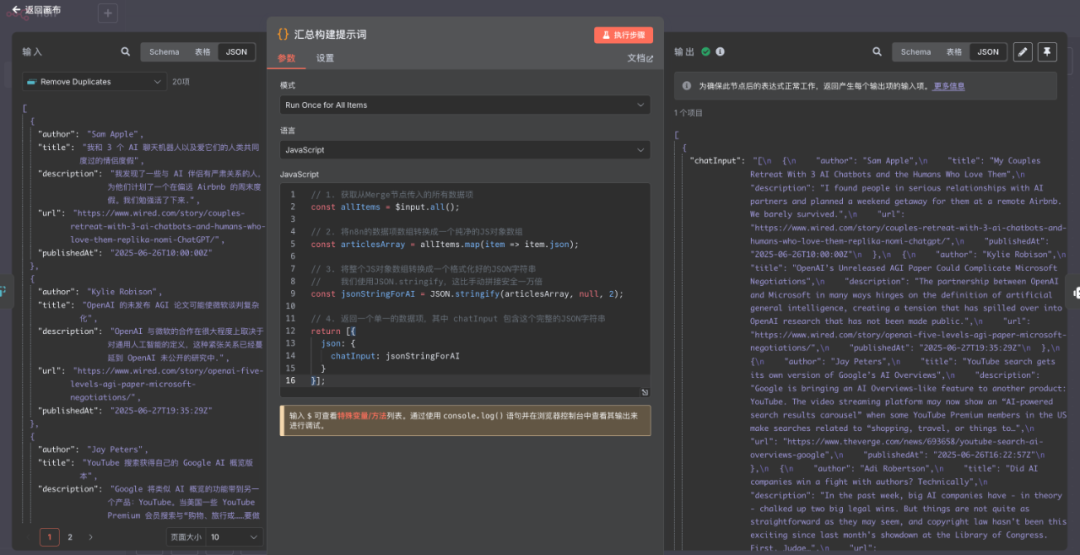This screenshot has height=555, width=1080.
Task: Open the 特殊变量/方法 link
Action: click(x=360, y=416)
